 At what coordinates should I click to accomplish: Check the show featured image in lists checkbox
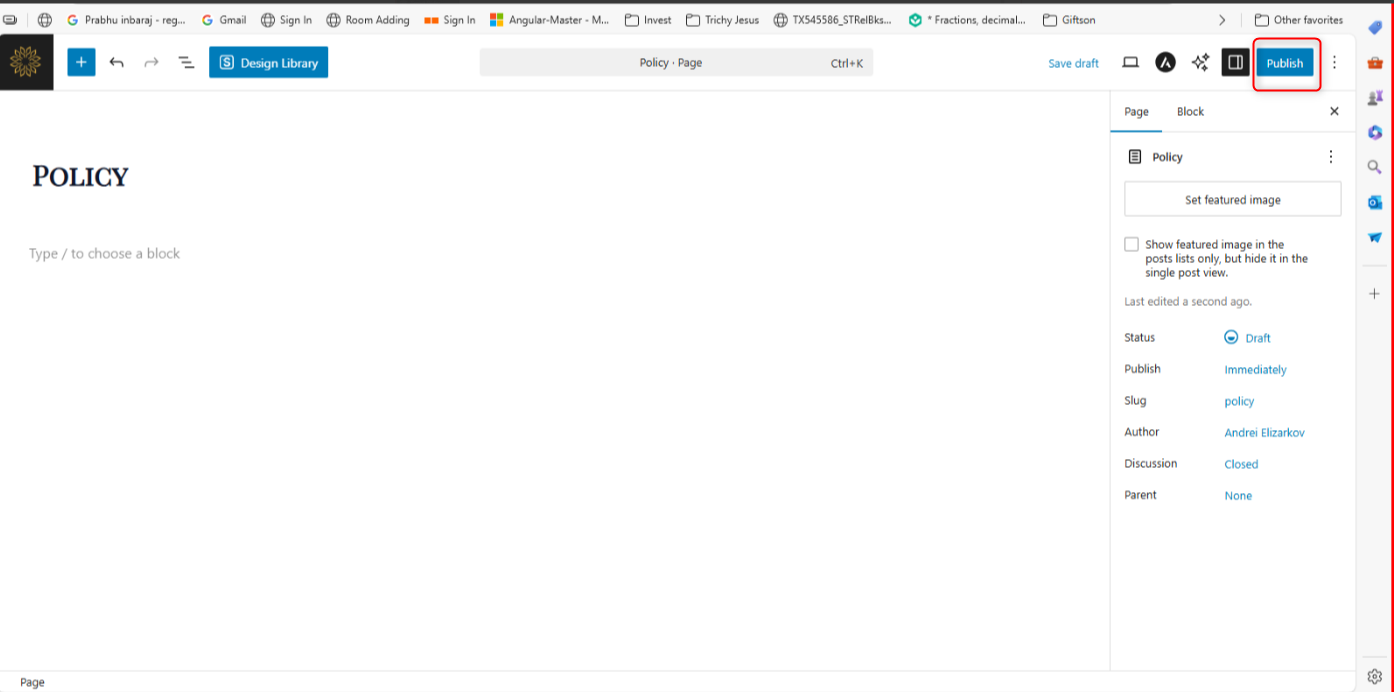[x=1131, y=244]
